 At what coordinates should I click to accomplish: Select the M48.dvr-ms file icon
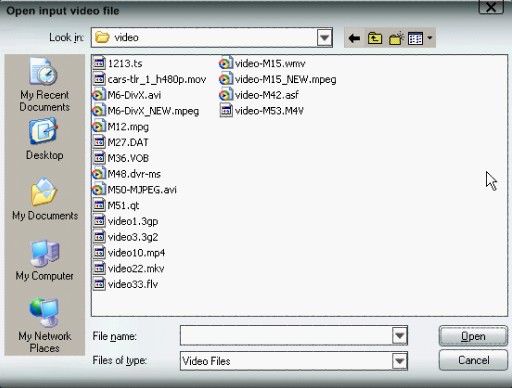click(98, 174)
